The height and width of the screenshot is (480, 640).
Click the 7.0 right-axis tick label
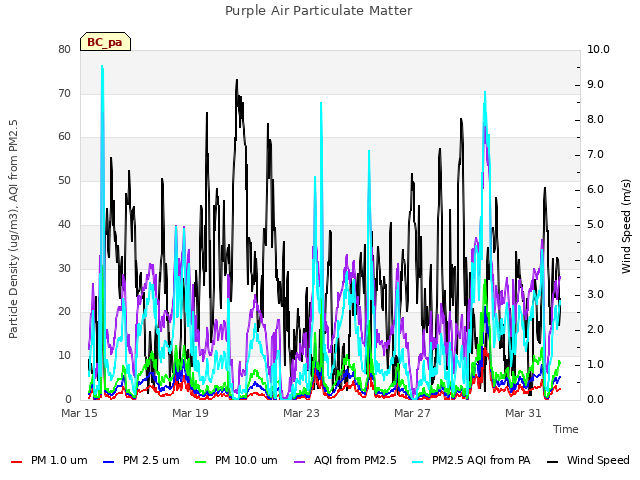[595, 155]
